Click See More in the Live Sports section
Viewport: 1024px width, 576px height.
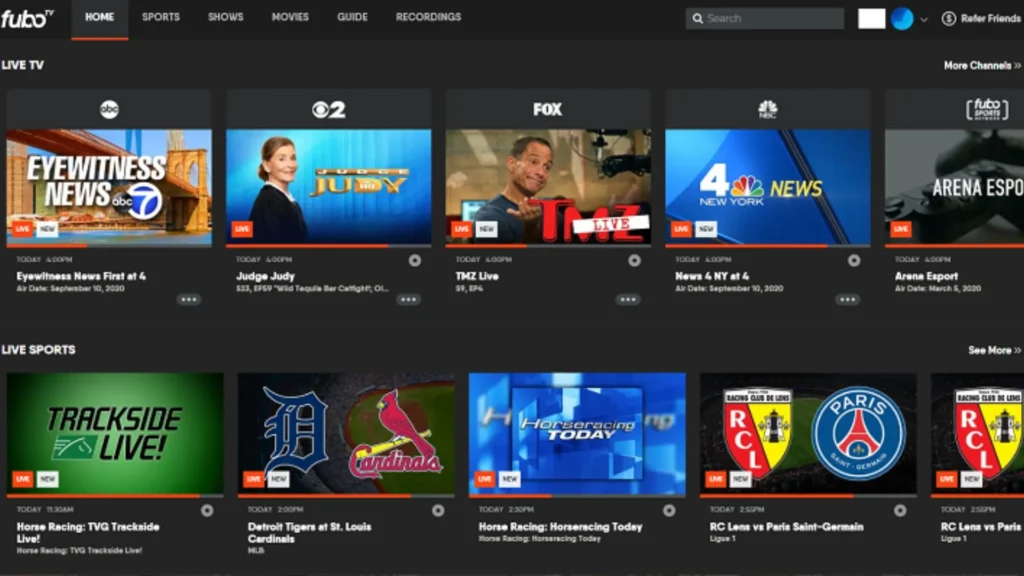click(x=992, y=350)
